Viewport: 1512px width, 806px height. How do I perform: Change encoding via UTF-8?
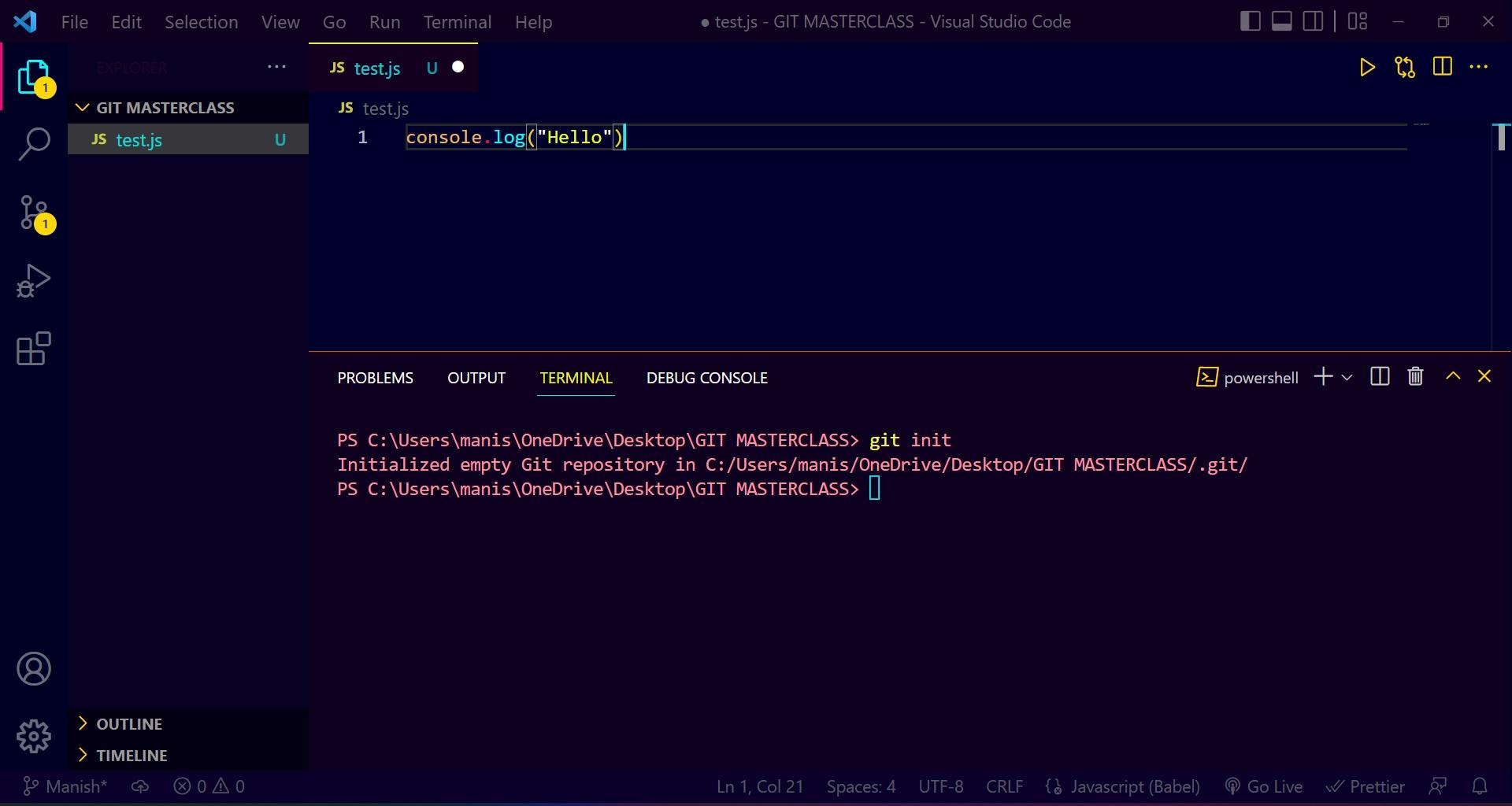[941, 786]
